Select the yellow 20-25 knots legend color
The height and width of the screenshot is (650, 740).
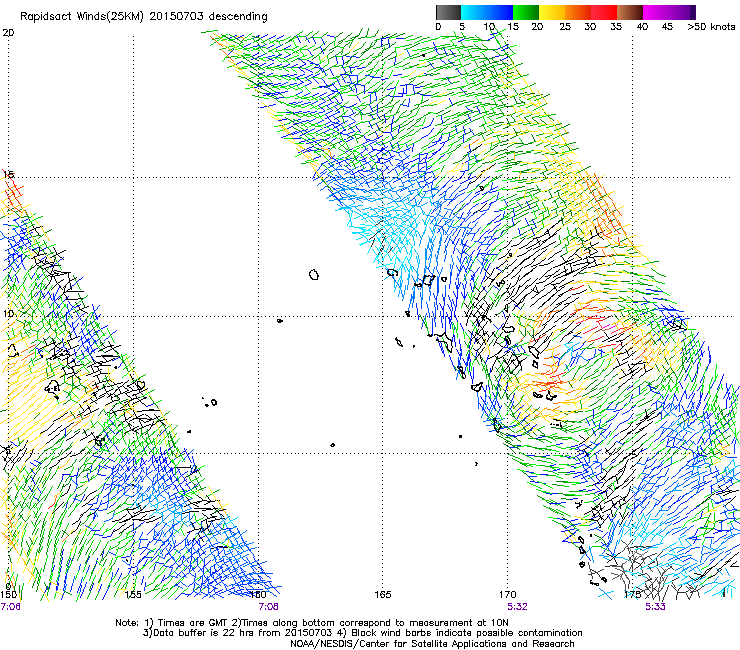(x=552, y=12)
